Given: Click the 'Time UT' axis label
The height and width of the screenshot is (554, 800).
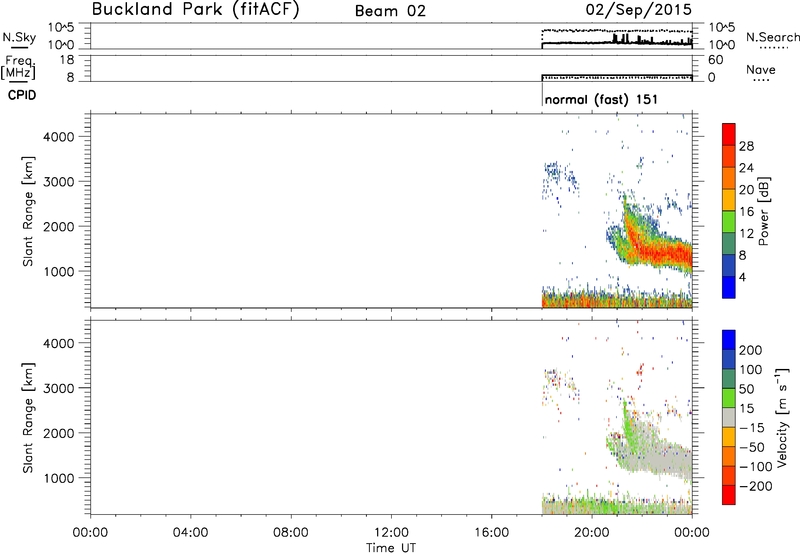Looking at the screenshot, I should tap(391, 548).
